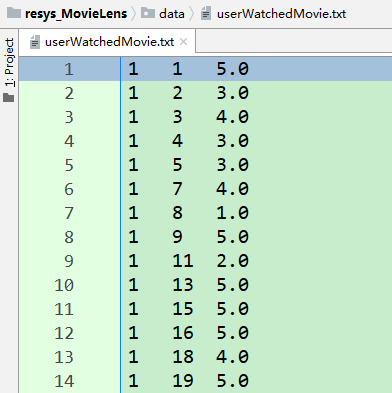Image resolution: width=392 pixels, height=393 pixels.
Task: Click rating 5.0 on line 8
Action: click(x=232, y=237)
